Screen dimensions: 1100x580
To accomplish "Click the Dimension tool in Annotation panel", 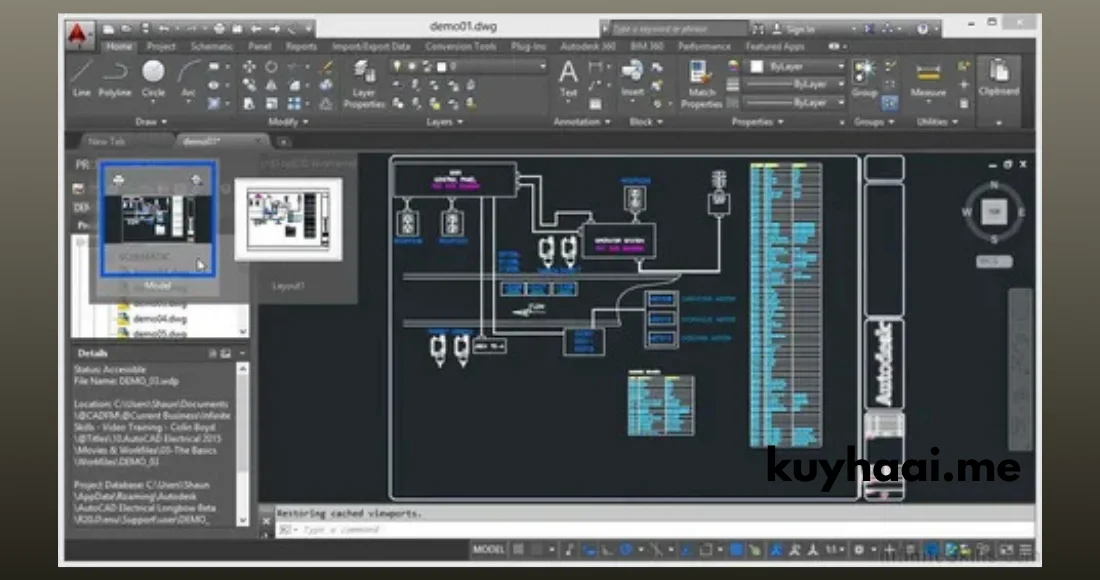I will [x=596, y=67].
